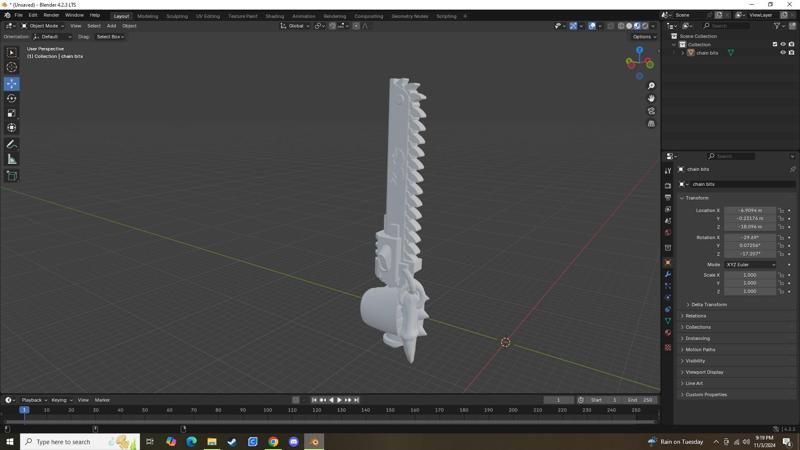
Task: Collapse the Transform panel
Action: pos(695,198)
